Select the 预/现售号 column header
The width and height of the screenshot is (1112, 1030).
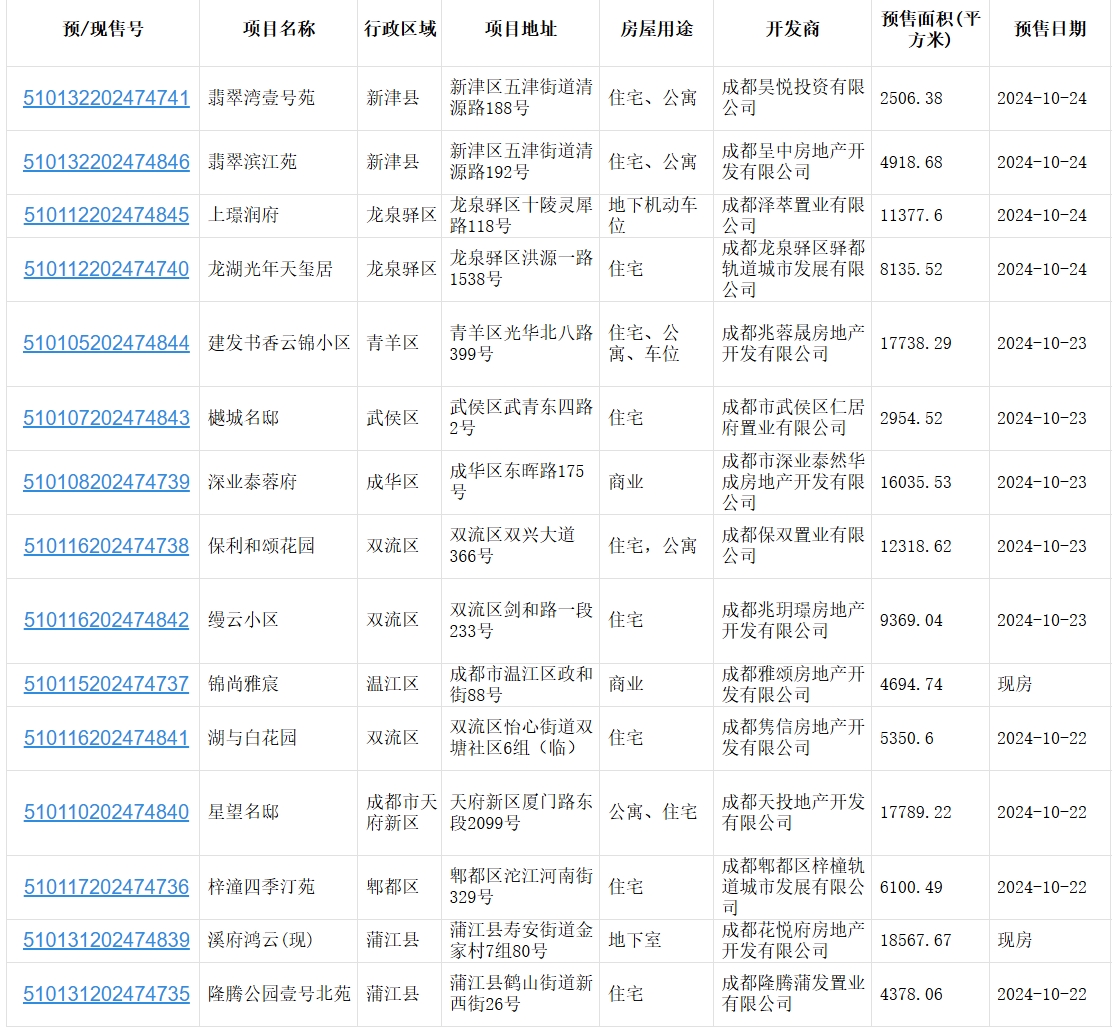pyautogui.click(x=103, y=29)
